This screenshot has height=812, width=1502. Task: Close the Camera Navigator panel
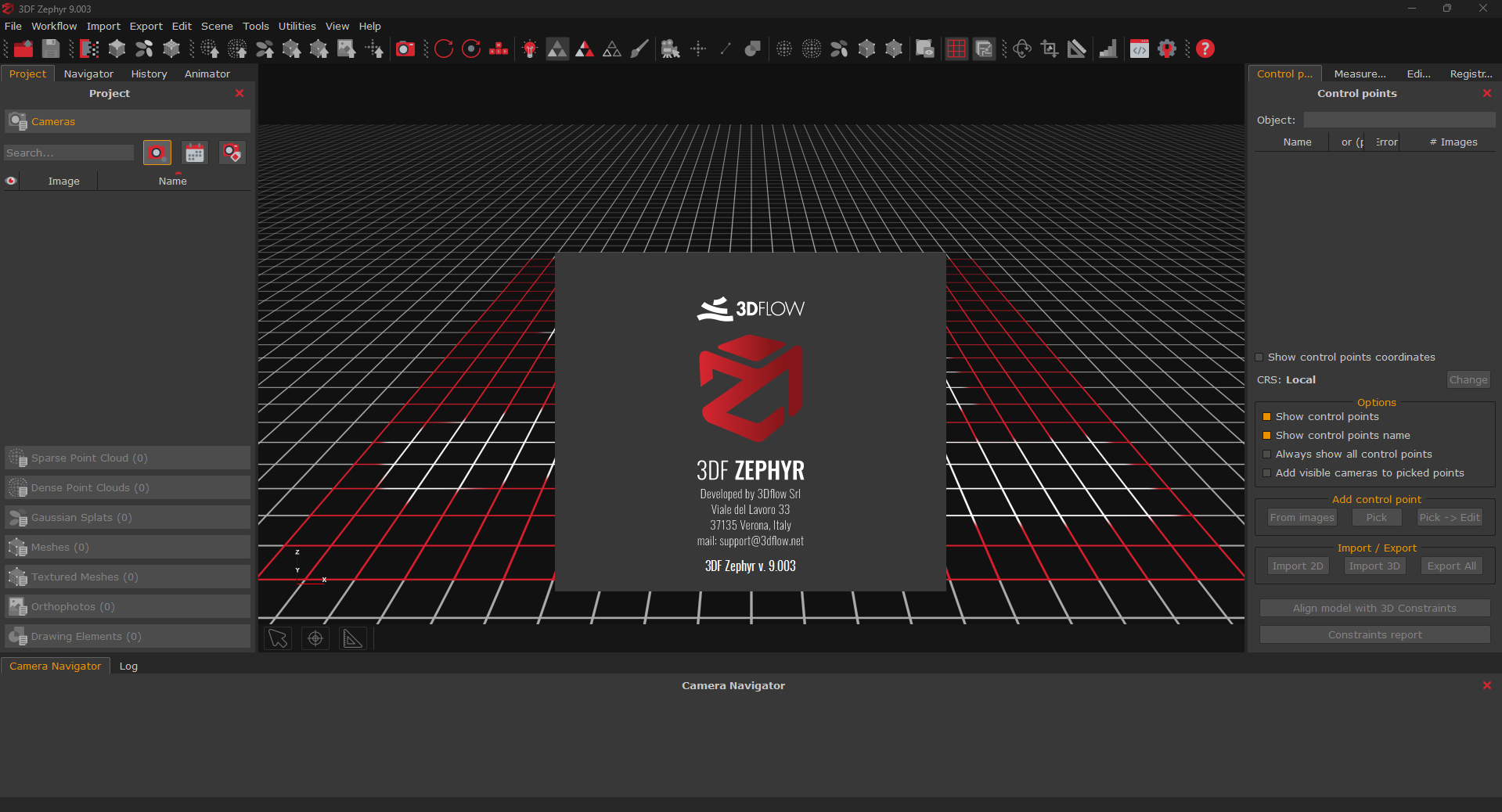1487,685
